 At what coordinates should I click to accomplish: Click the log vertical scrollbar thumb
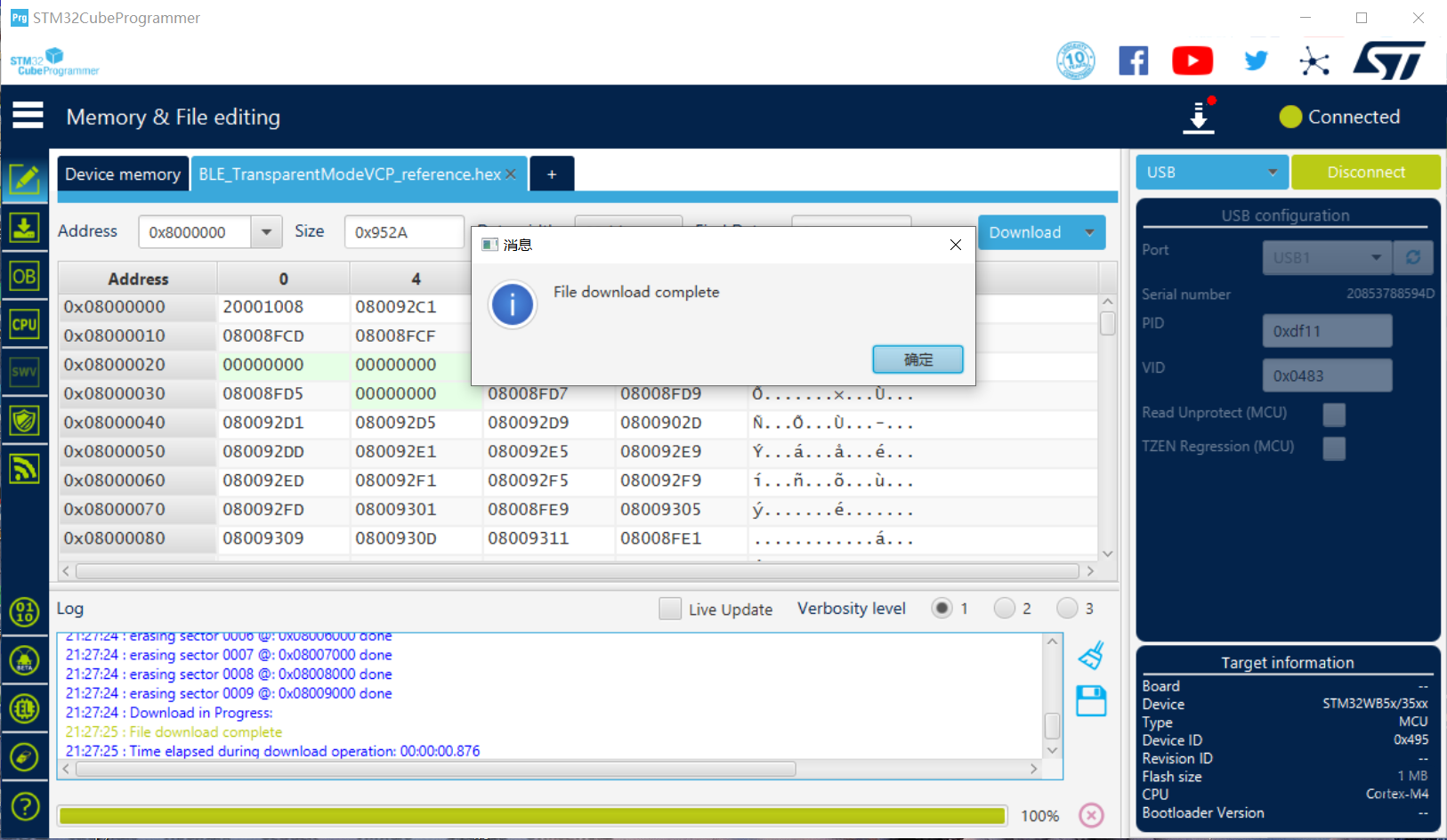pos(1052,726)
